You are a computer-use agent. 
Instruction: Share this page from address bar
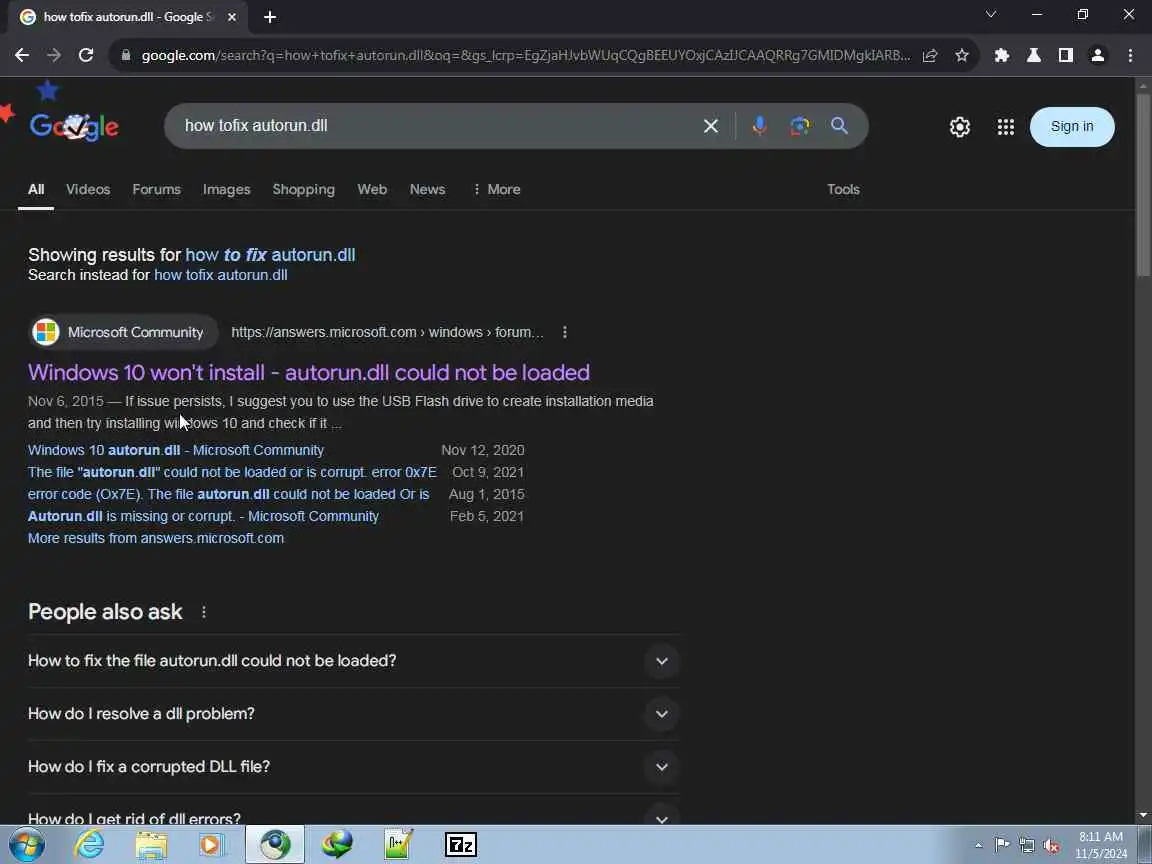(x=930, y=55)
